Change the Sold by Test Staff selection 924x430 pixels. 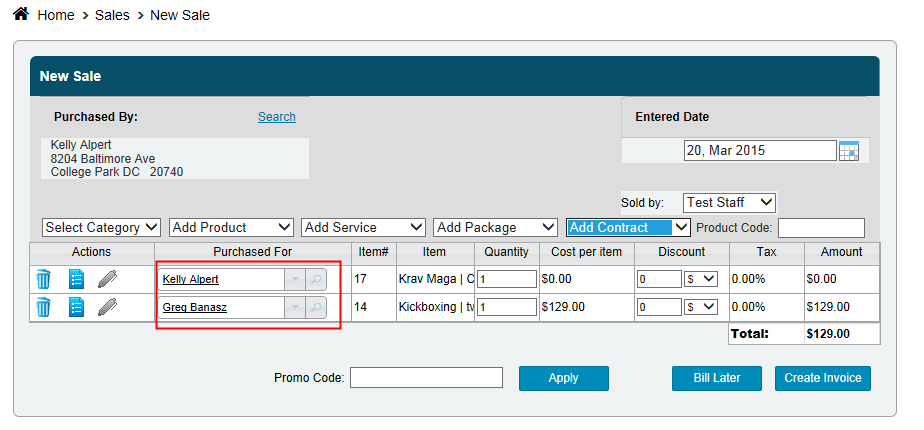(x=729, y=203)
